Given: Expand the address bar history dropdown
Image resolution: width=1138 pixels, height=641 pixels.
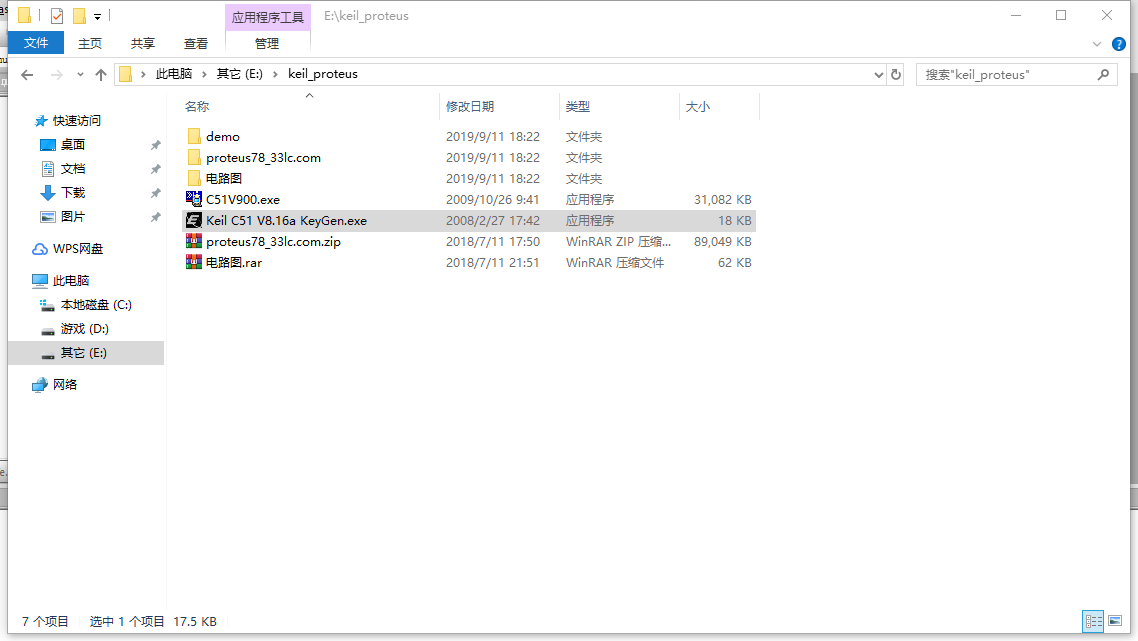Looking at the screenshot, I should click(878, 74).
